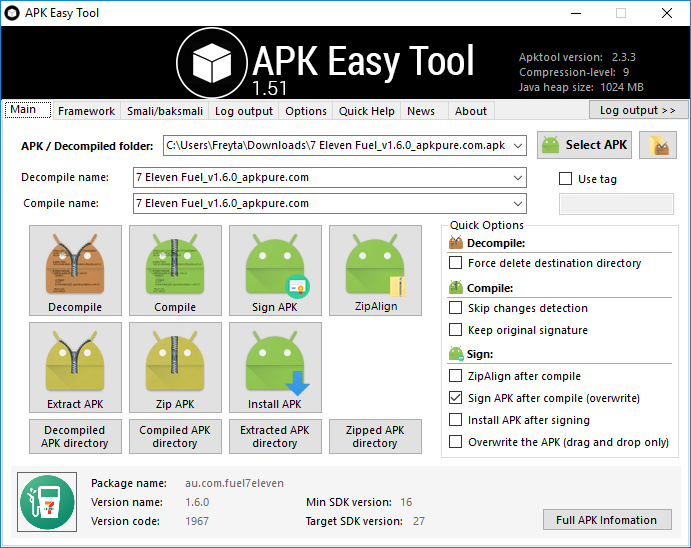Click the Install APK icon button
This screenshot has height=548, width=691.
[x=275, y=367]
